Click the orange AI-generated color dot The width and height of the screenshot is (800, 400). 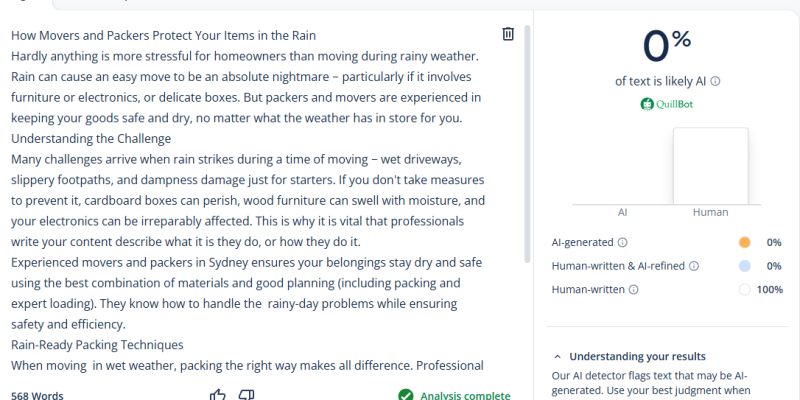click(744, 242)
